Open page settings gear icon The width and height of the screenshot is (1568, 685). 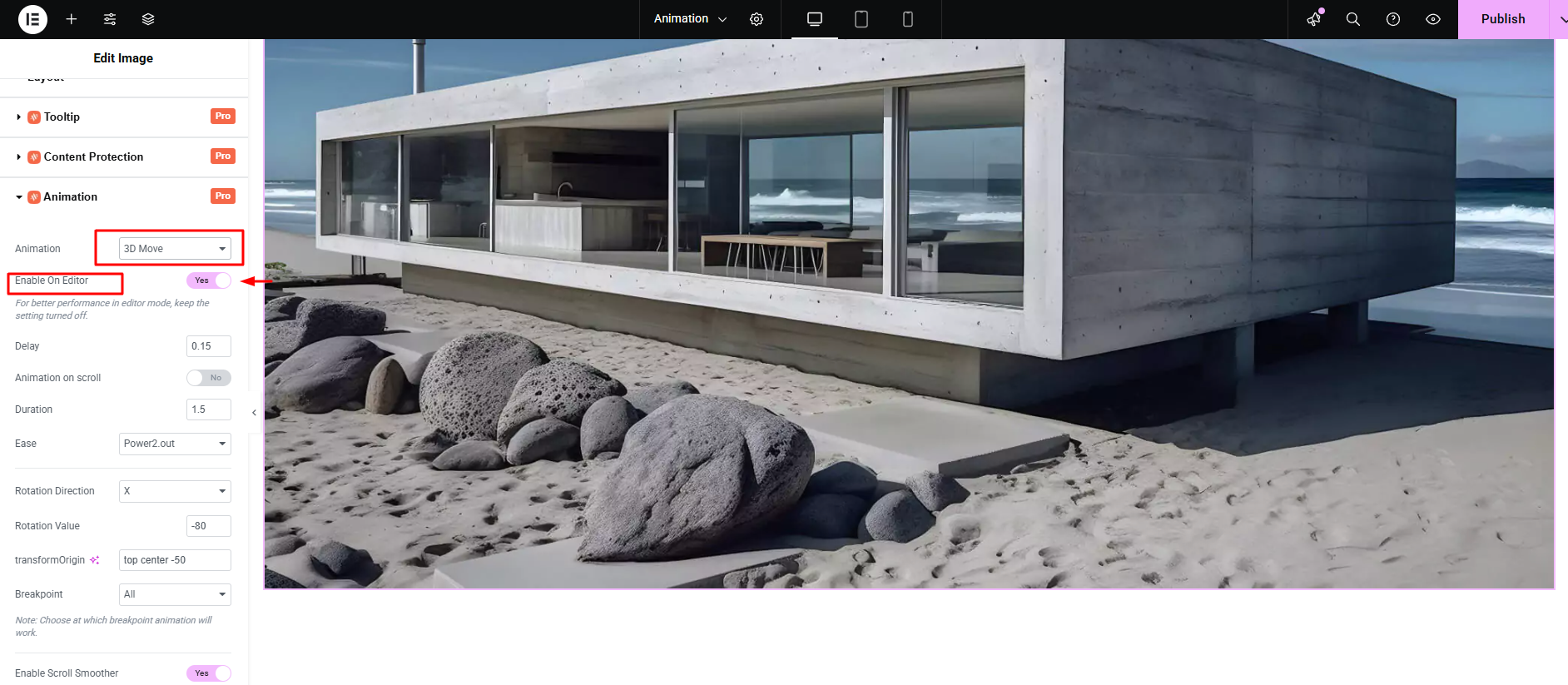[757, 19]
